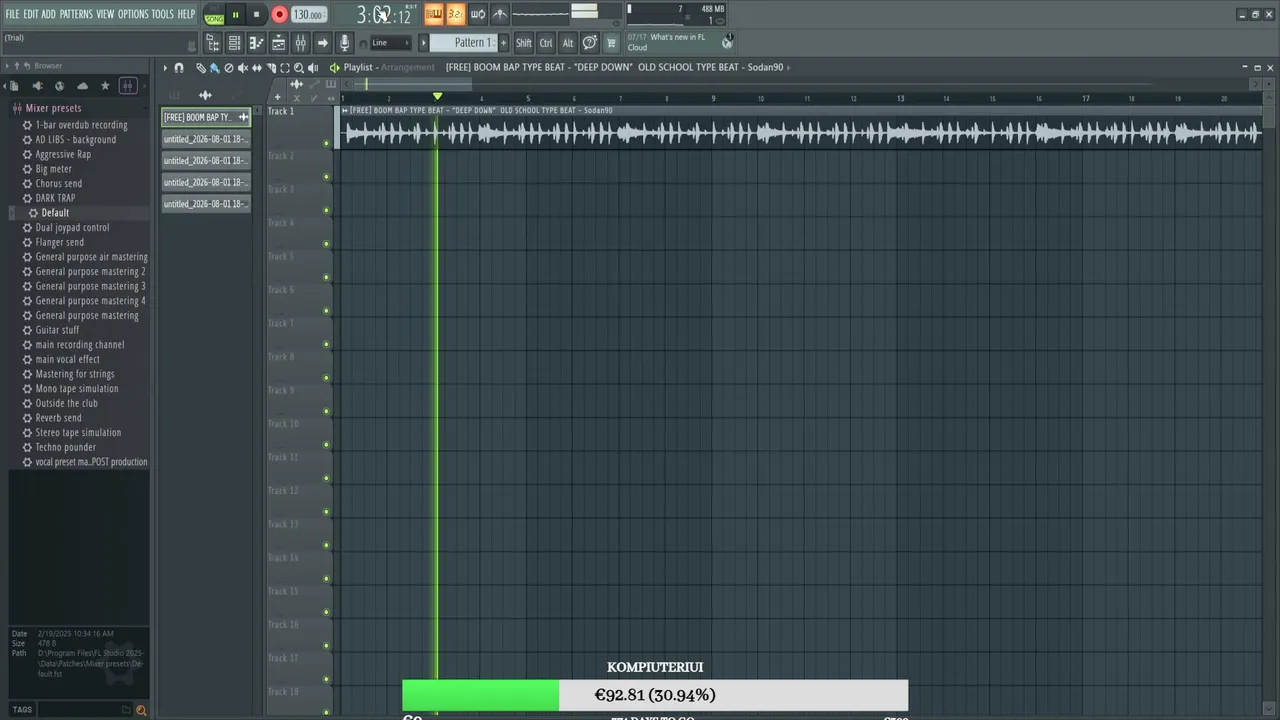Click the Arrangement breadcrumb in Playlist title
The image size is (1280, 720).
point(407,67)
